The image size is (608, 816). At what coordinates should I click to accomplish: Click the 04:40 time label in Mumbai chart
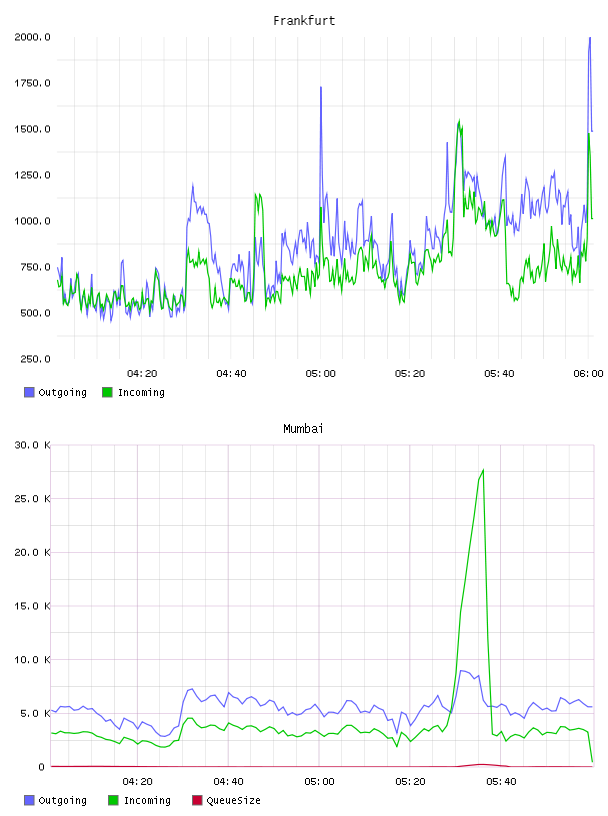pyautogui.click(x=229, y=782)
